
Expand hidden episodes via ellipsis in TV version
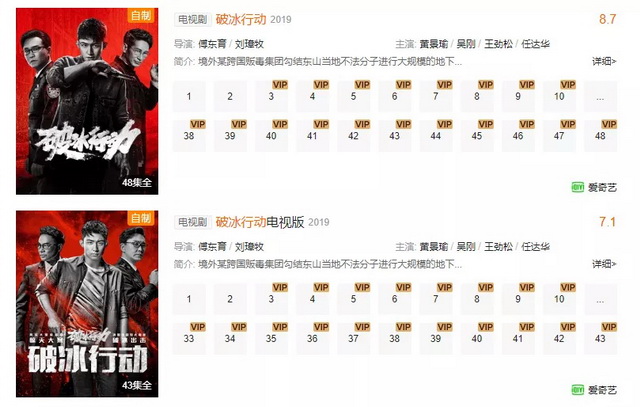(x=600, y=299)
